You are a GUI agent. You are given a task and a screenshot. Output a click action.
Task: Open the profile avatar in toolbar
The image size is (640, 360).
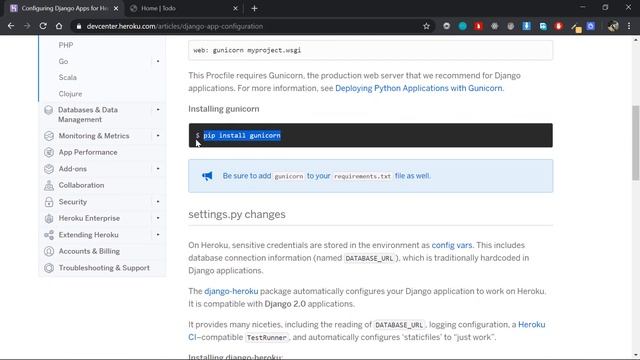tap(613, 26)
